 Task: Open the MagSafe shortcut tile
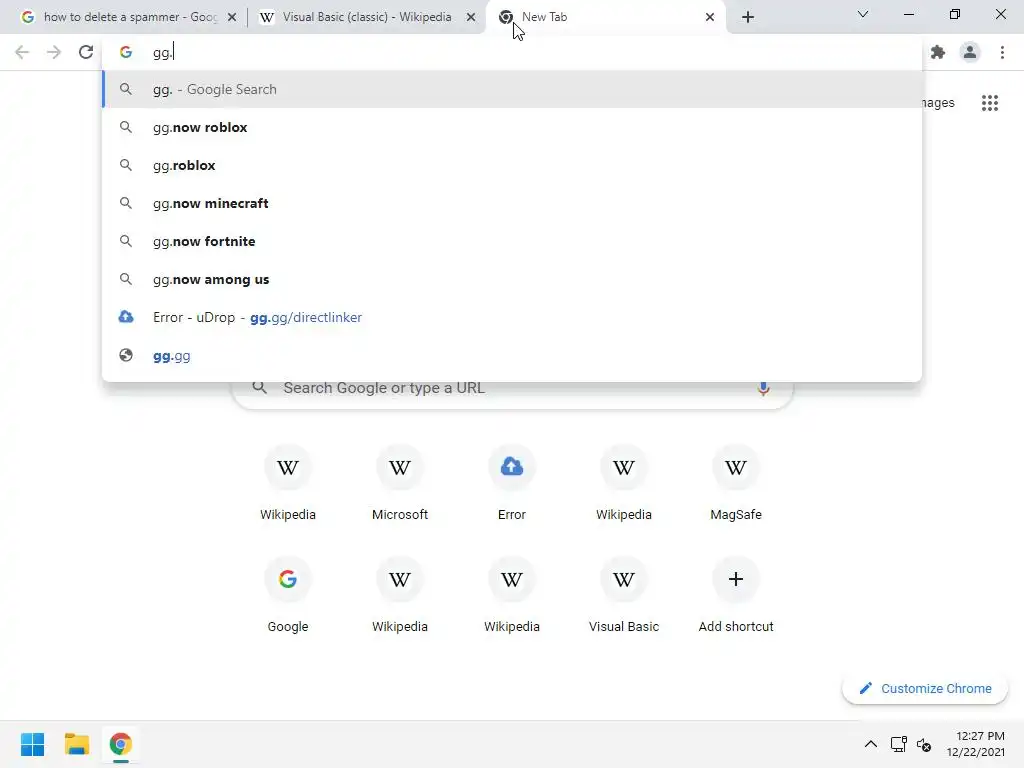736,483
